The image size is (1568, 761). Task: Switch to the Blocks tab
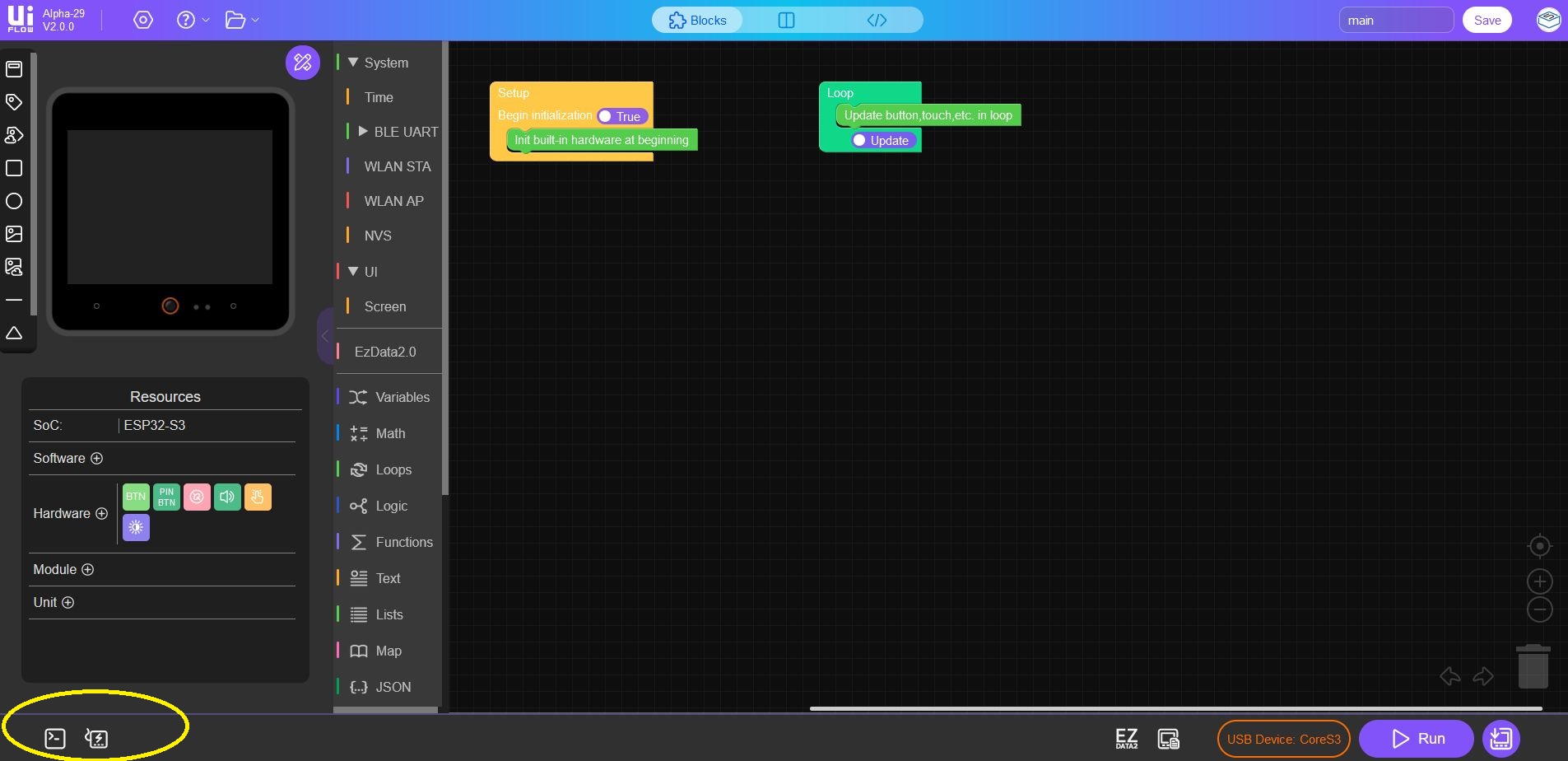(698, 21)
